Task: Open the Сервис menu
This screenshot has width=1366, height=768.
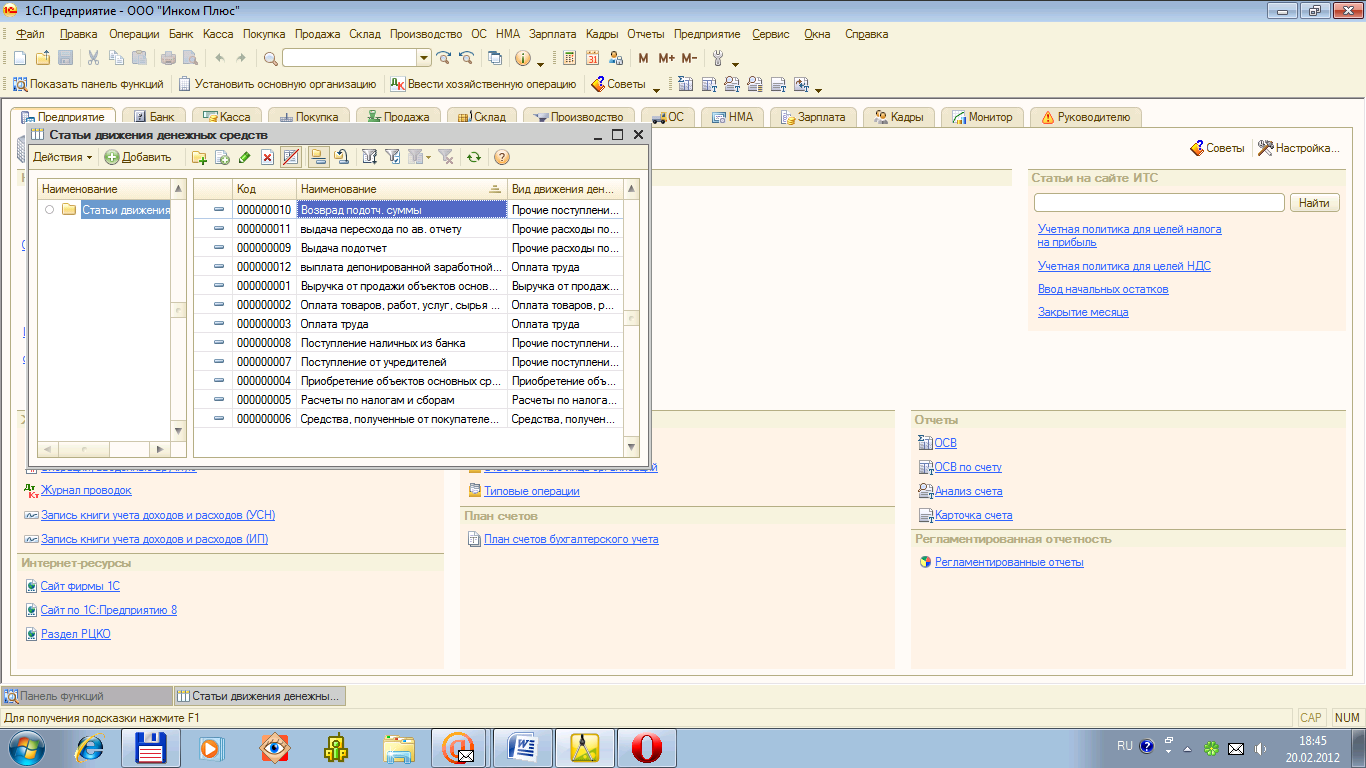Action: click(x=771, y=34)
